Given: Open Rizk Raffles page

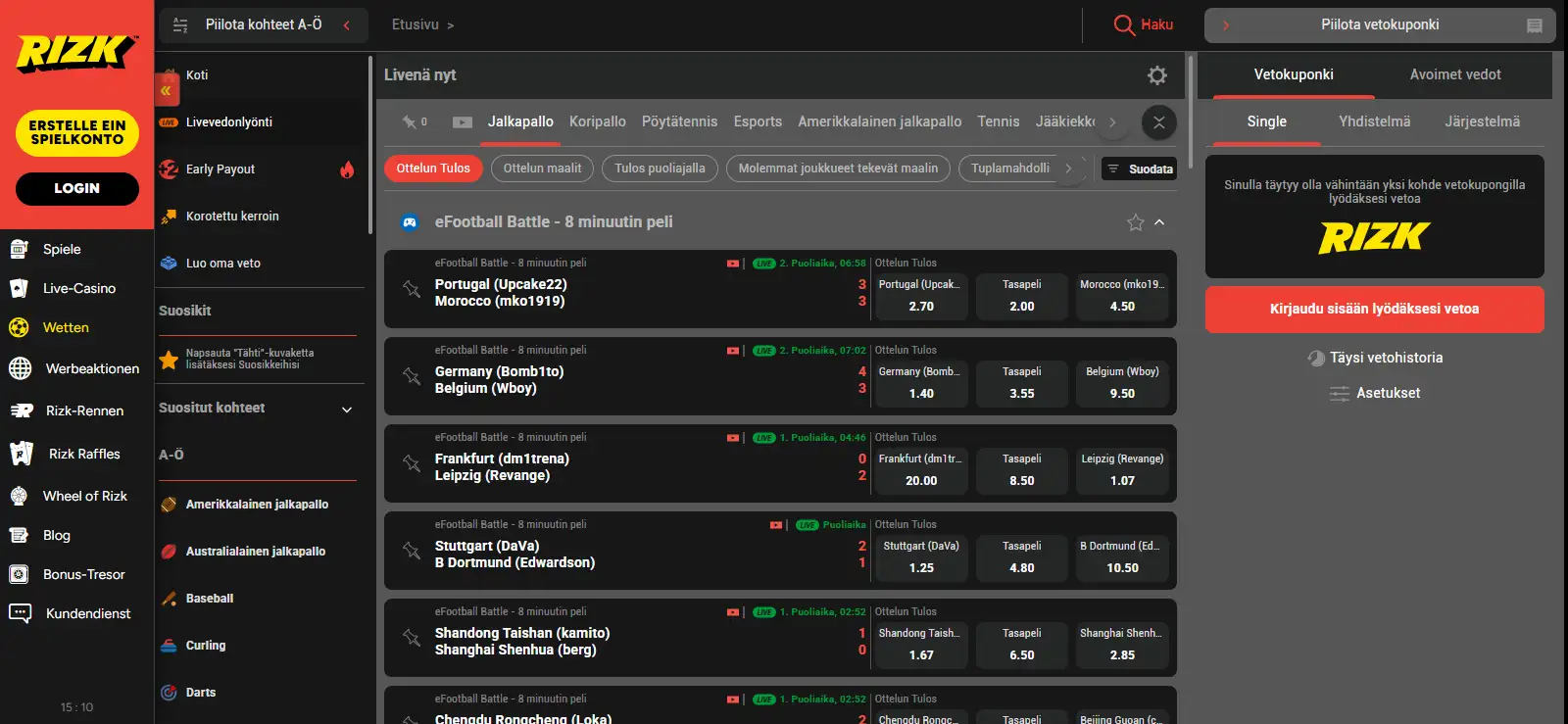Looking at the screenshot, I should tap(84, 454).
